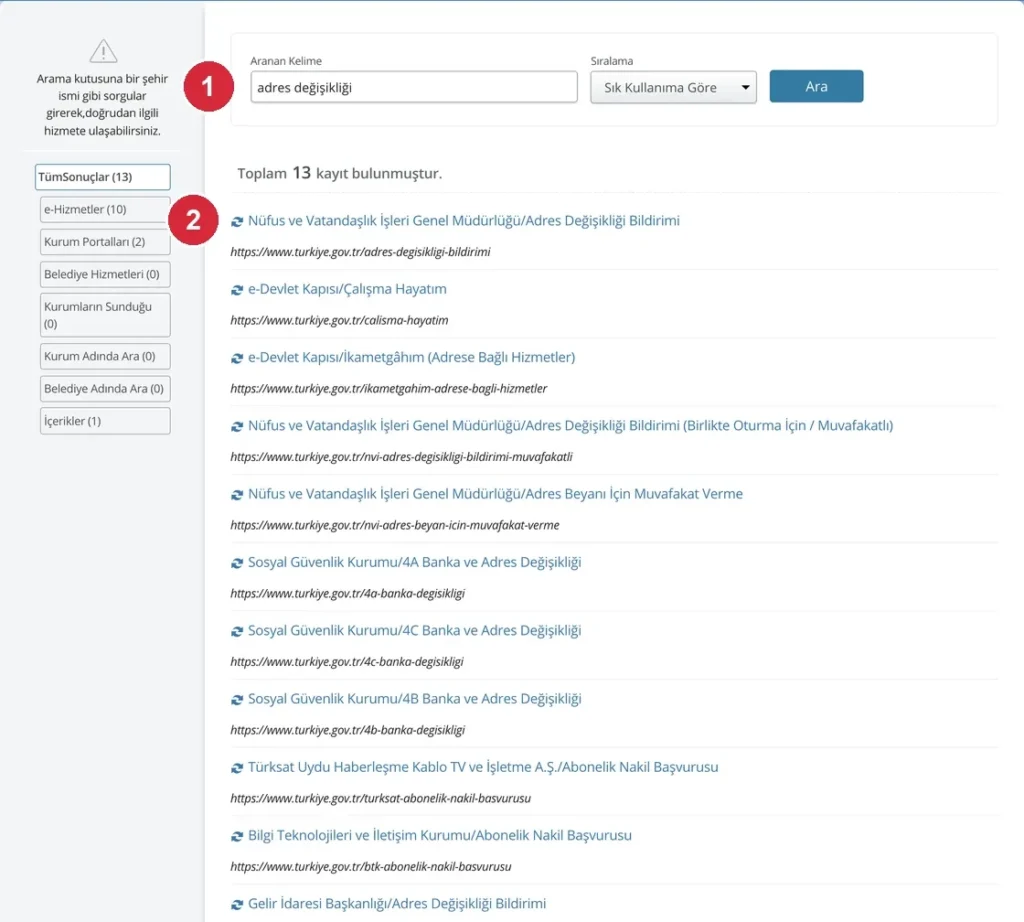The width and height of the screenshot is (1024, 922).
Task: Open Sosyal Güvenlik Kurumu/4A Banka link
Action: click(415, 562)
